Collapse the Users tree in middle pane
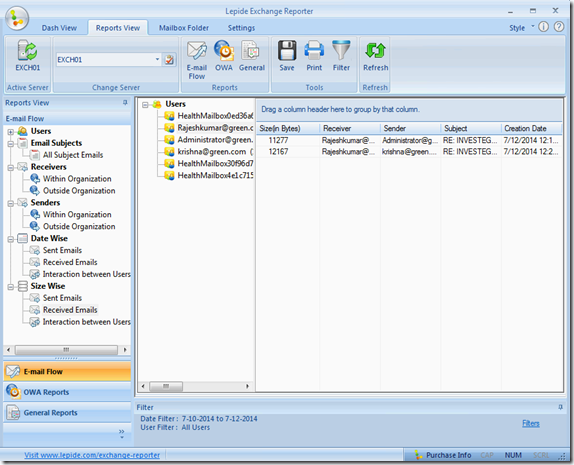Image resolution: width=574 pixels, height=465 pixels. (x=145, y=105)
